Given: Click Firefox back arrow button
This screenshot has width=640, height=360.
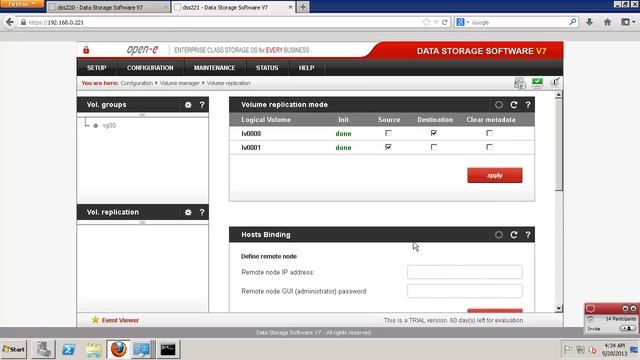Looking at the screenshot, I should tap(10, 22).
